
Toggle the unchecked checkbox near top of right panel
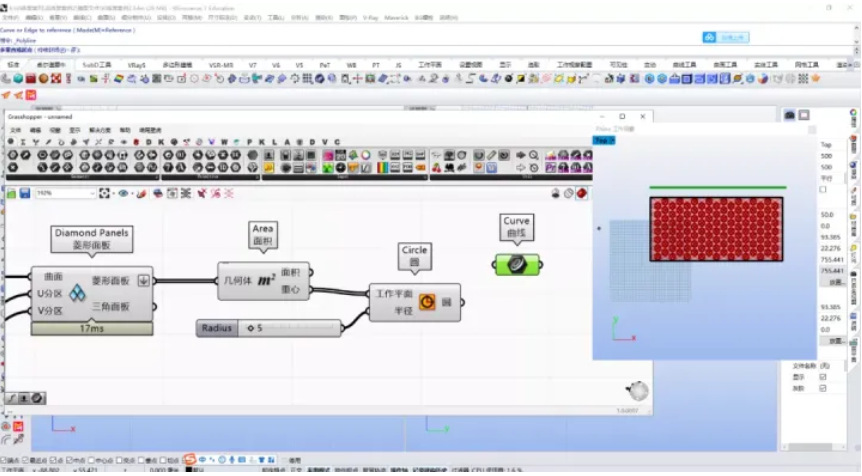point(823,190)
